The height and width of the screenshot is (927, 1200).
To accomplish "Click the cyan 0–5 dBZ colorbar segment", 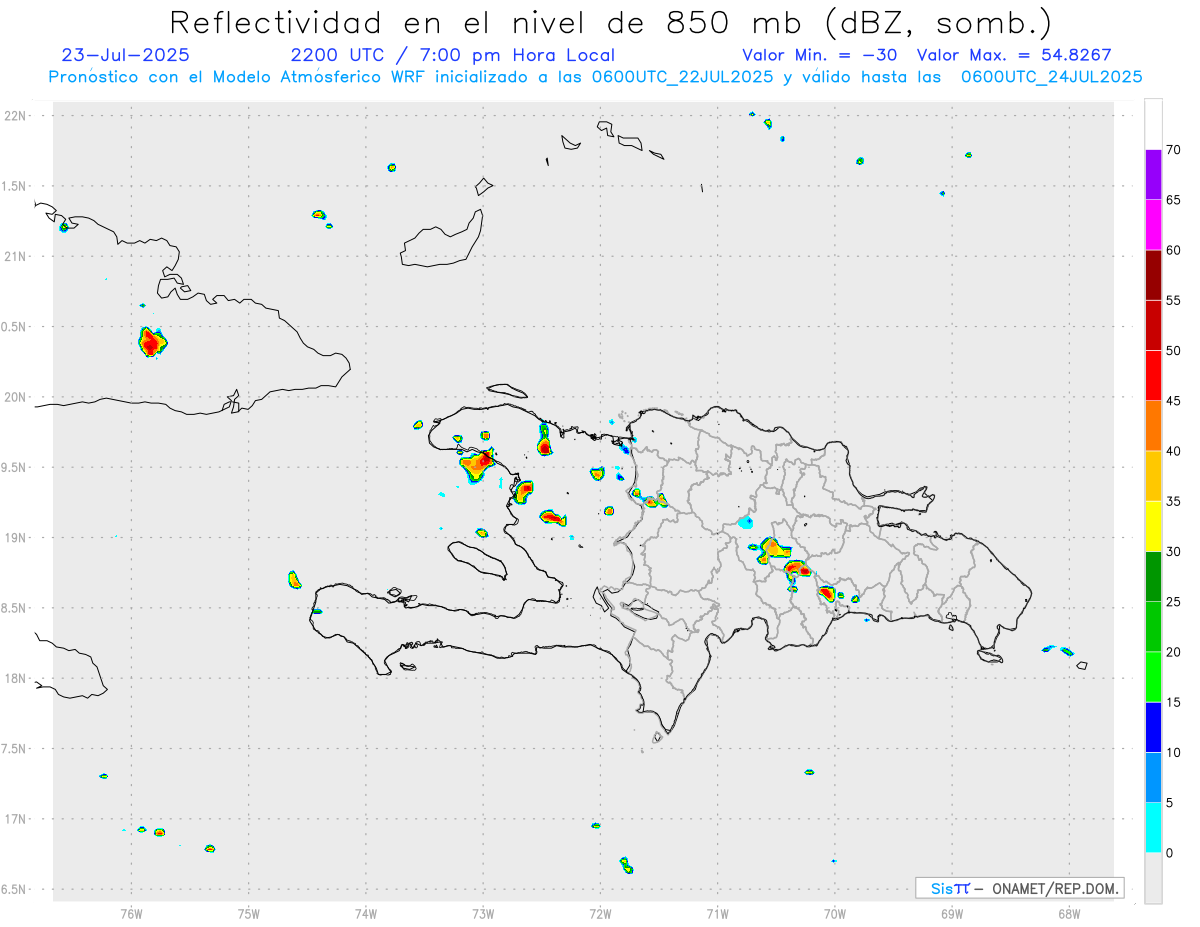I will pyautogui.click(x=1153, y=828).
